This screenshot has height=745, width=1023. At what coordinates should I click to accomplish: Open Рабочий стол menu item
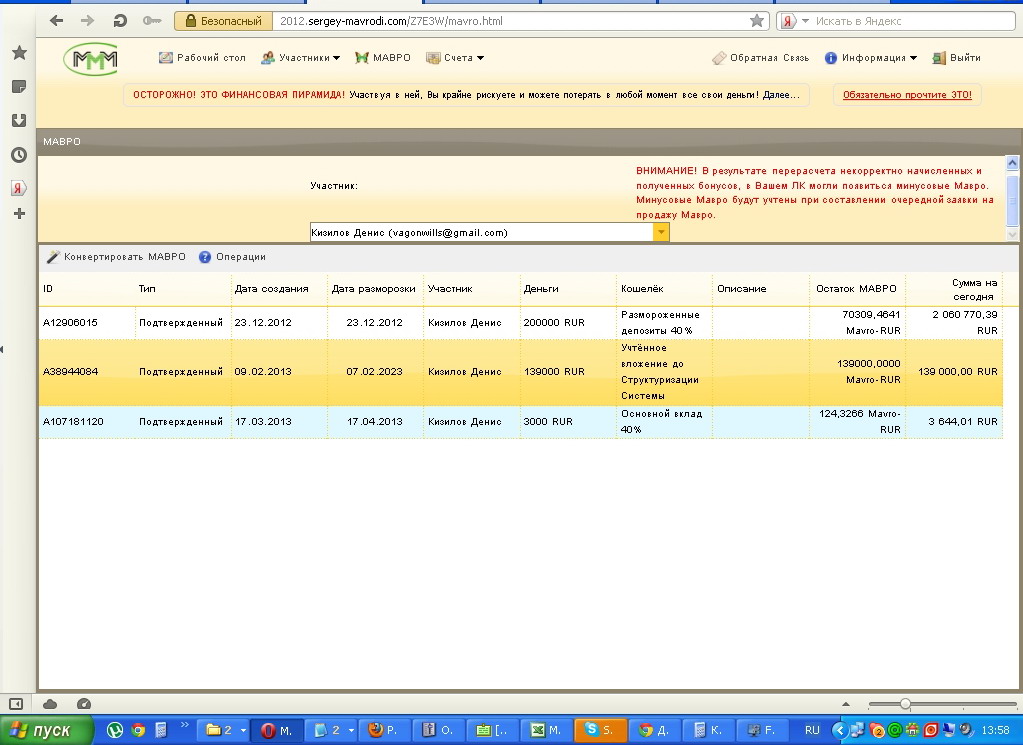tap(202, 57)
